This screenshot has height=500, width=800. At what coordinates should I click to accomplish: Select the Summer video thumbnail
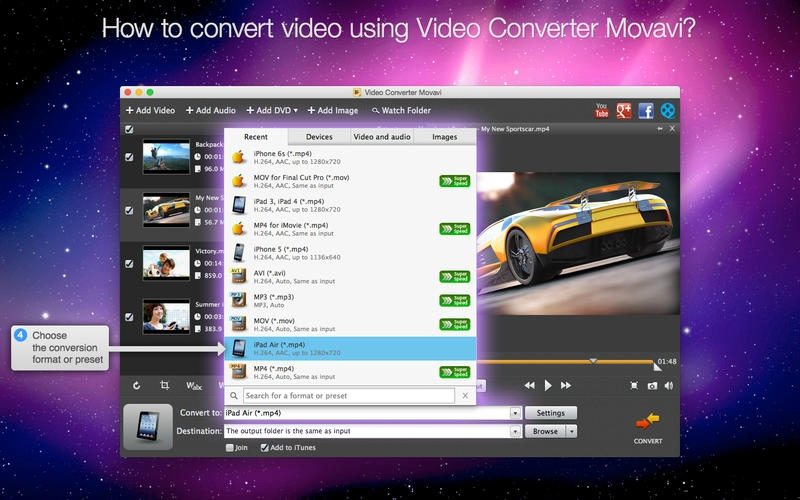[166, 317]
